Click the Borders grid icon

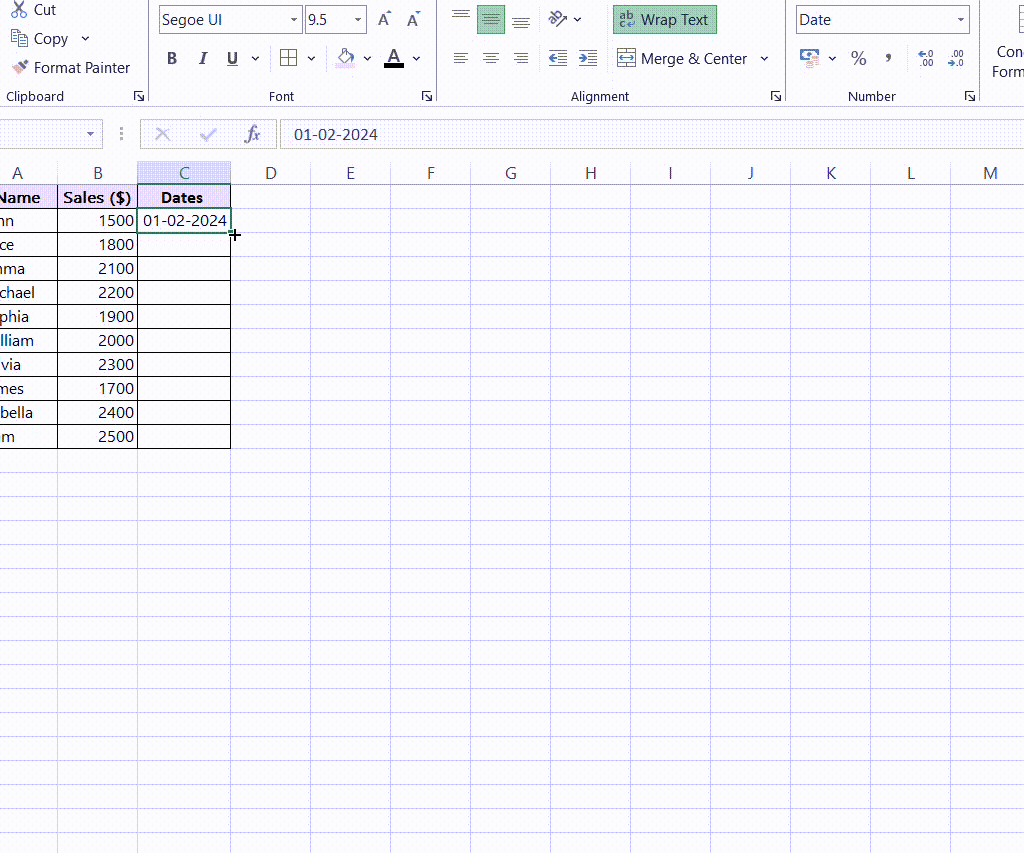(x=288, y=58)
